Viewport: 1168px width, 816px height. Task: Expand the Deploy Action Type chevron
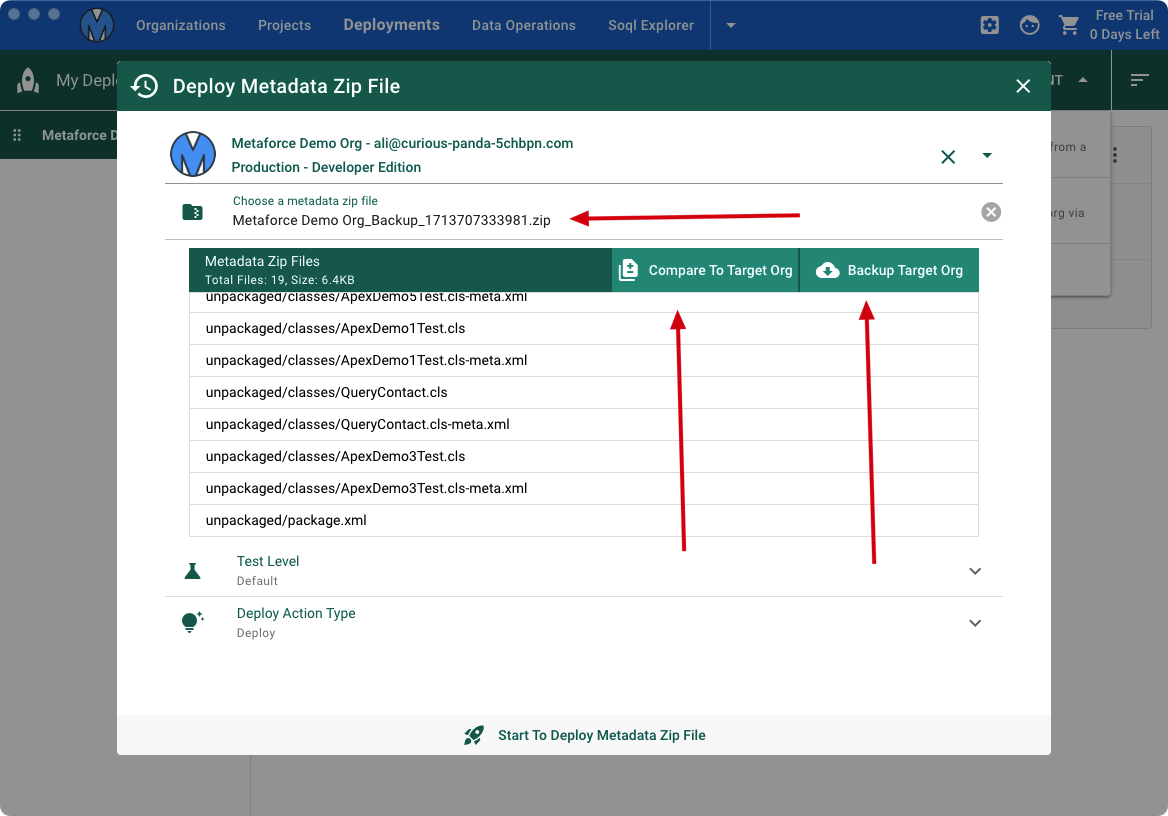coord(975,623)
